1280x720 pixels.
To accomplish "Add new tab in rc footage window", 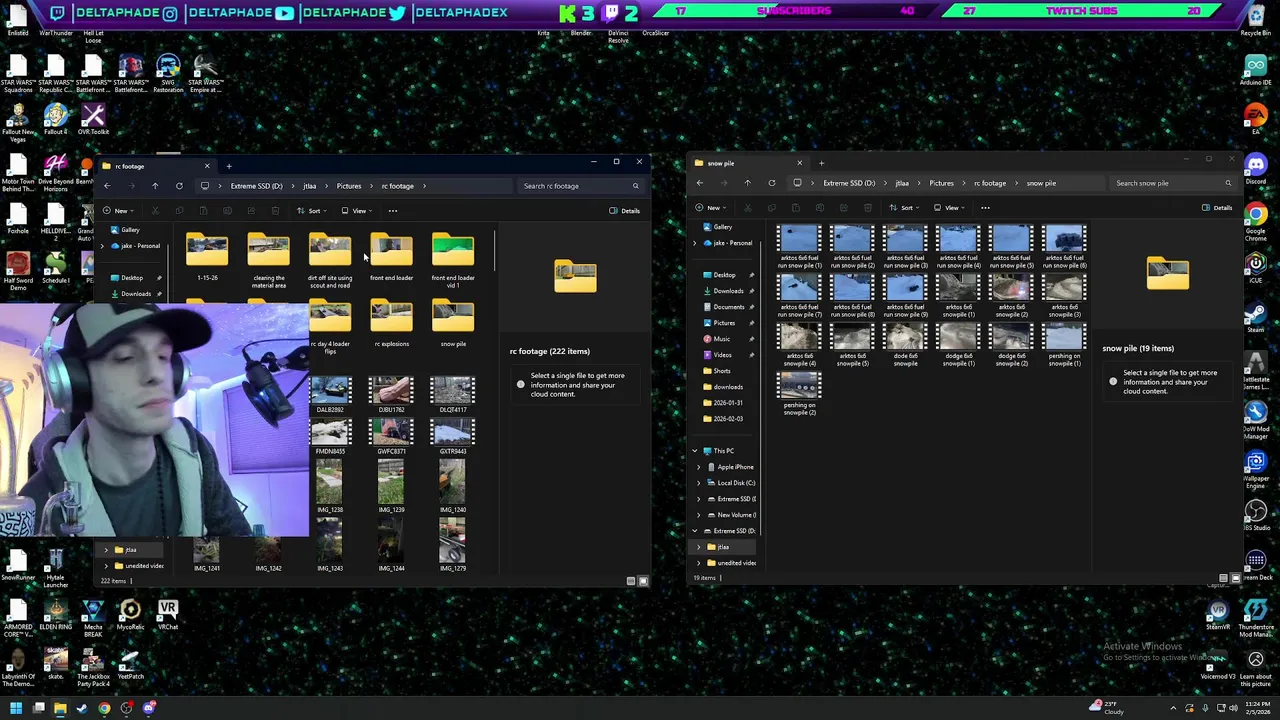I will click(x=229, y=166).
